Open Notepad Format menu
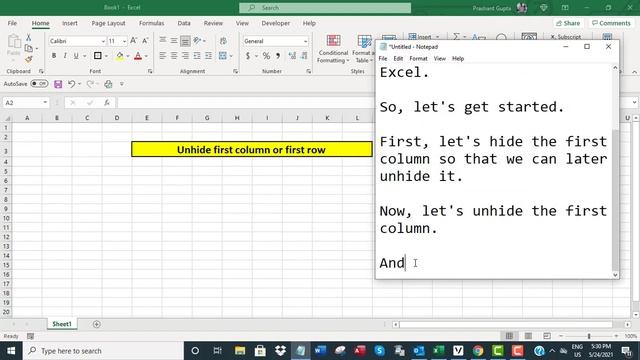The image size is (640, 360). (418, 58)
